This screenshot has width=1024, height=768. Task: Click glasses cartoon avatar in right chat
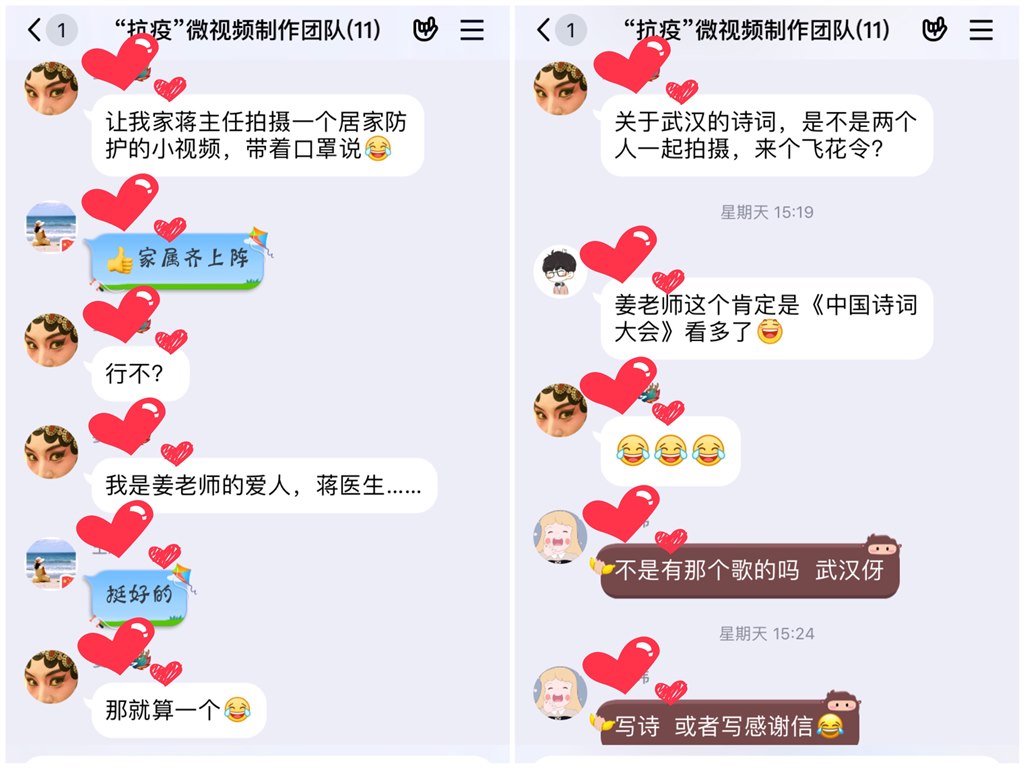560,271
